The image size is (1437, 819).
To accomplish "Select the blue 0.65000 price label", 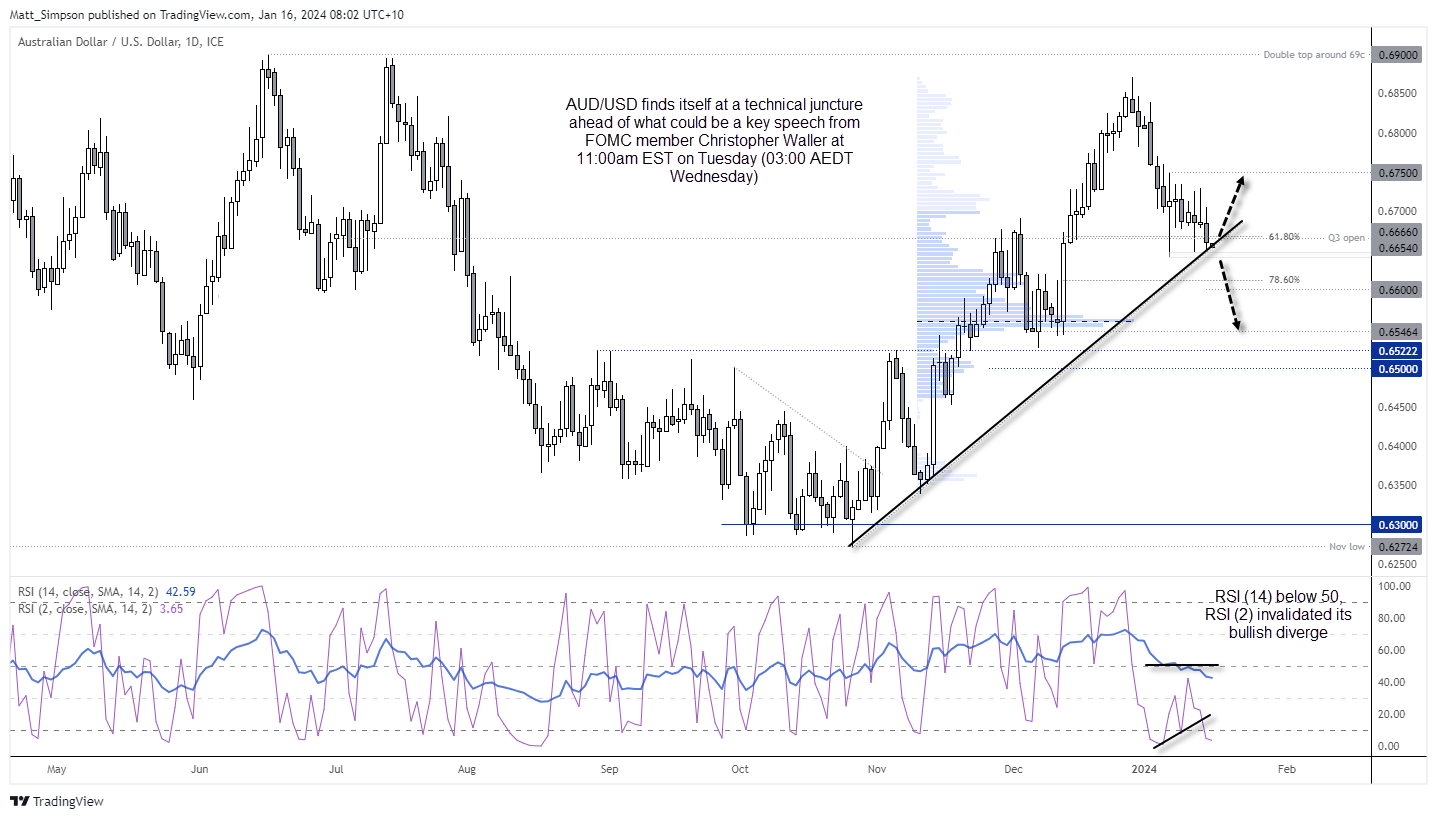I will pyautogui.click(x=1398, y=369).
